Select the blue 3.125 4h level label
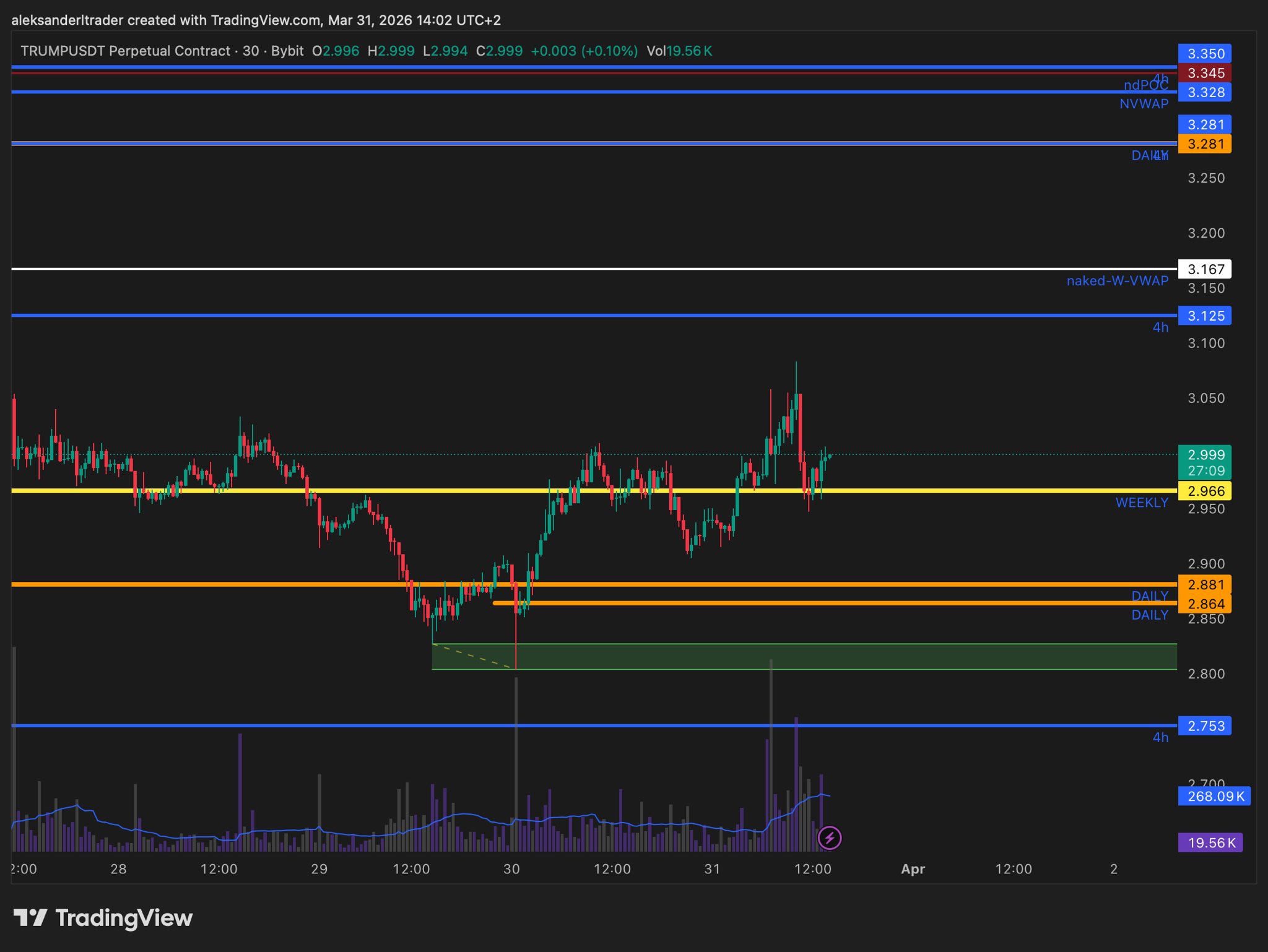This screenshot has width=1268, height=952. (1204, 316)
